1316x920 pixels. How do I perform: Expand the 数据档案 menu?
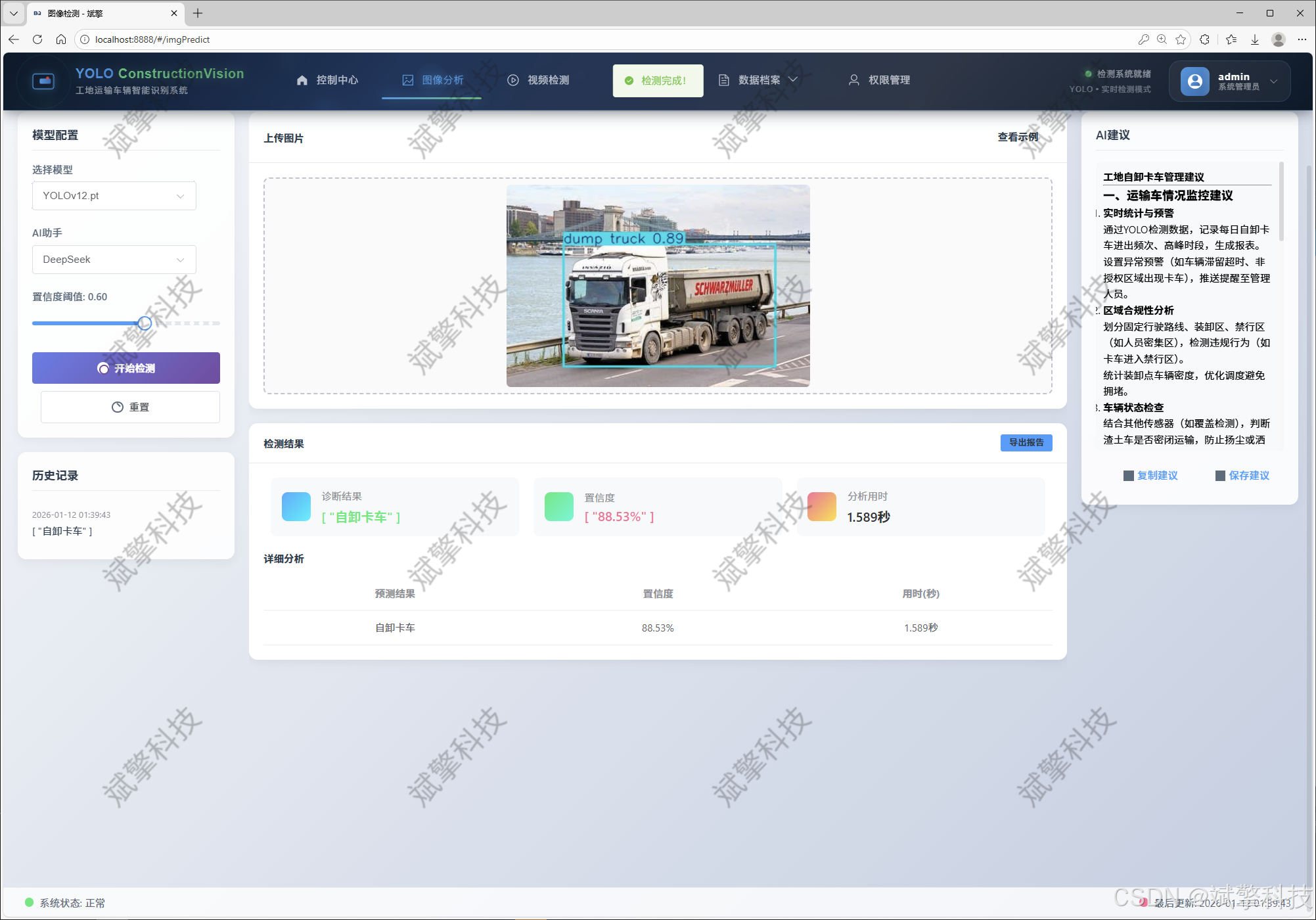tap(758, 80)
